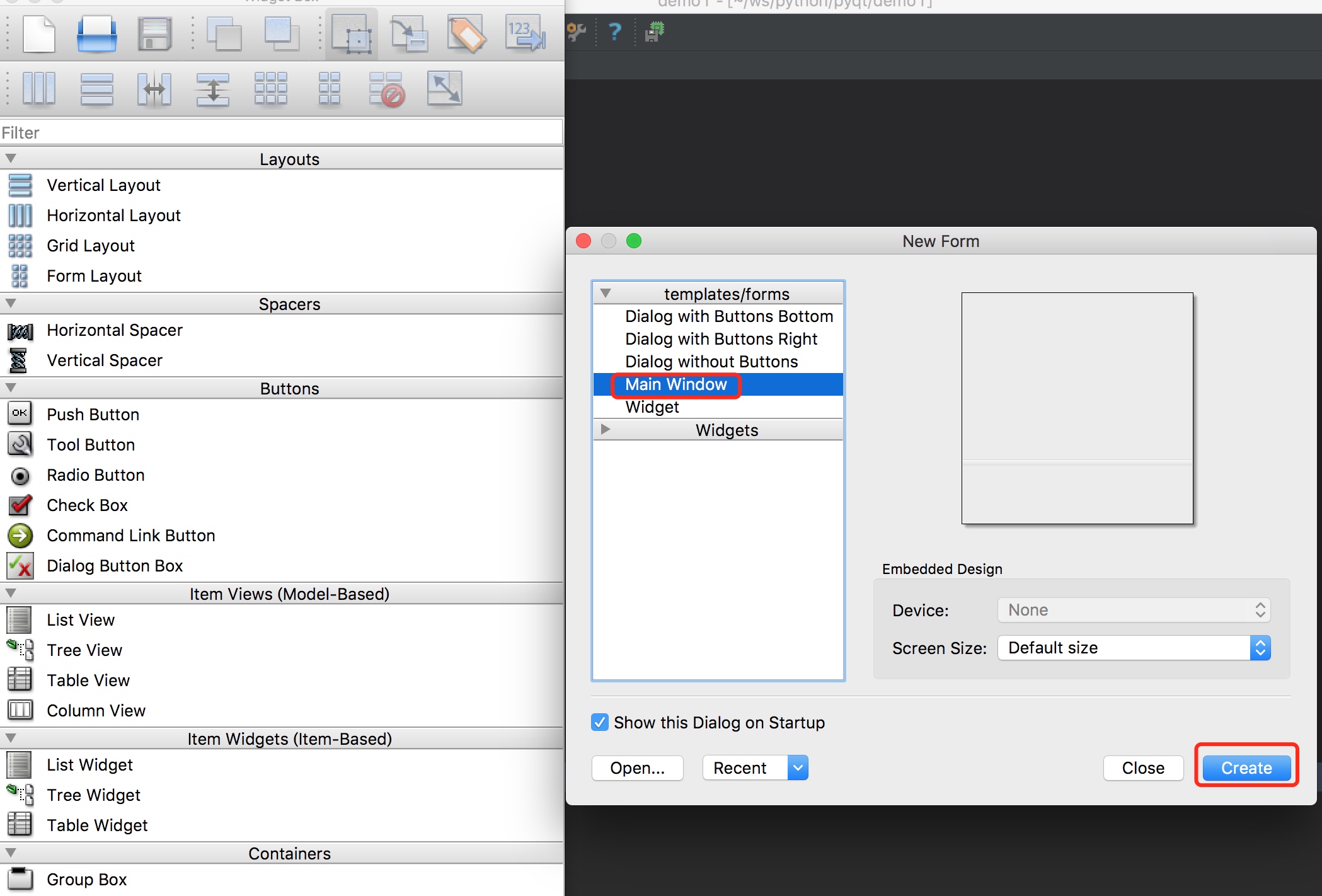Screen dimensions: 1322x896
Task: Click the Filter input field
Action: click(x=280, y=133)
